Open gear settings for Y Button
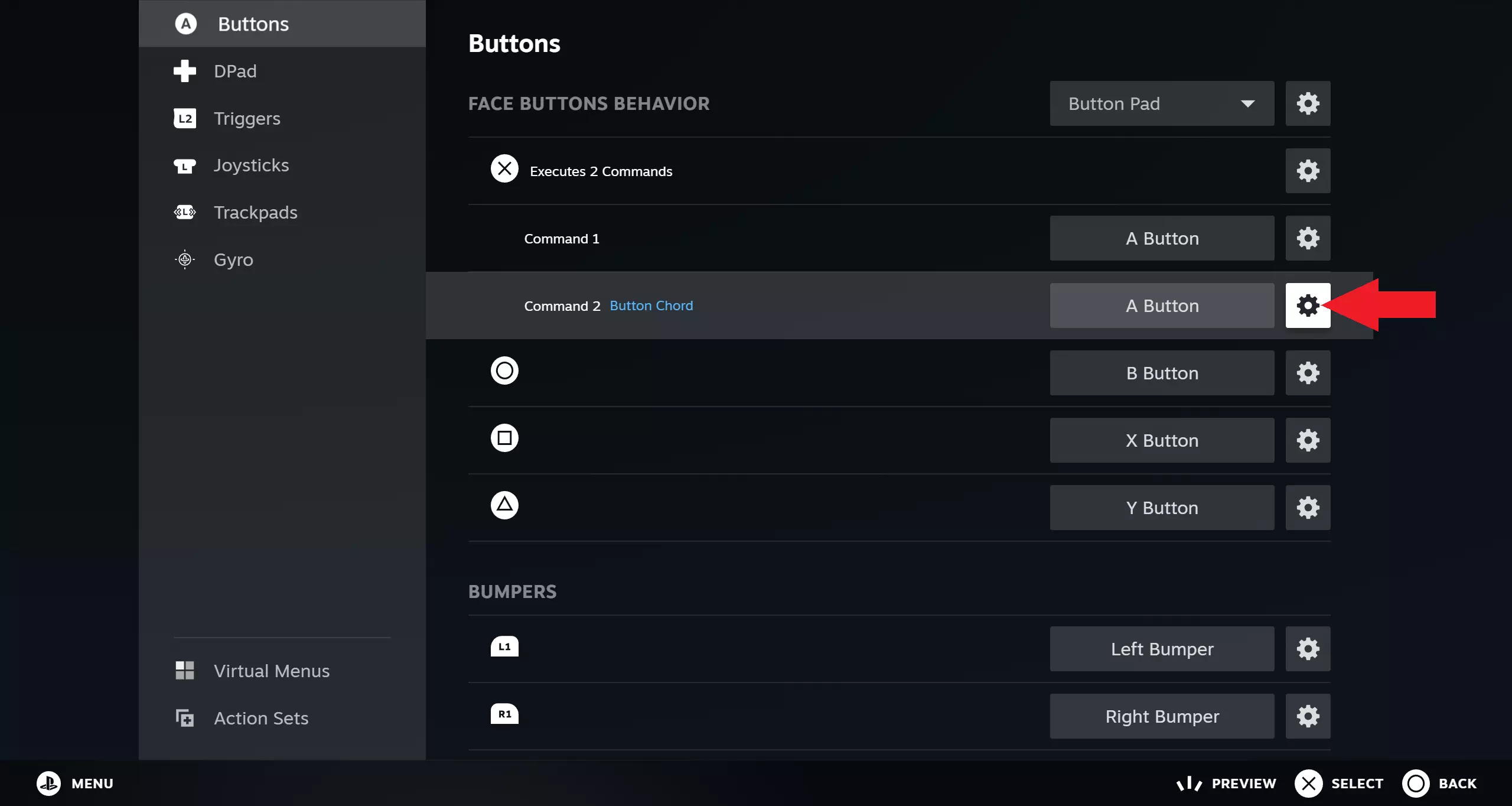This screenshot has width=1512, height=806. [1308, 508]
